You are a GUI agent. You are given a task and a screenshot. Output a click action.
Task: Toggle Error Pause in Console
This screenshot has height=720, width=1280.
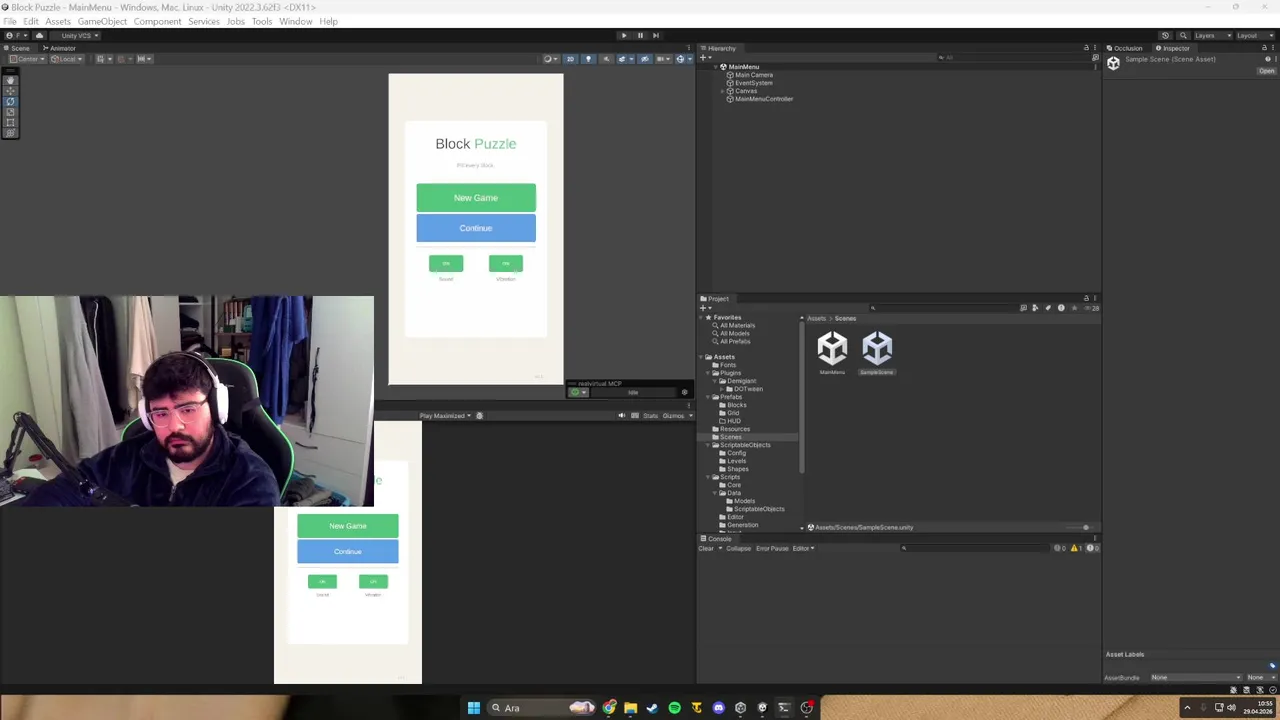[x=772, y=548]
